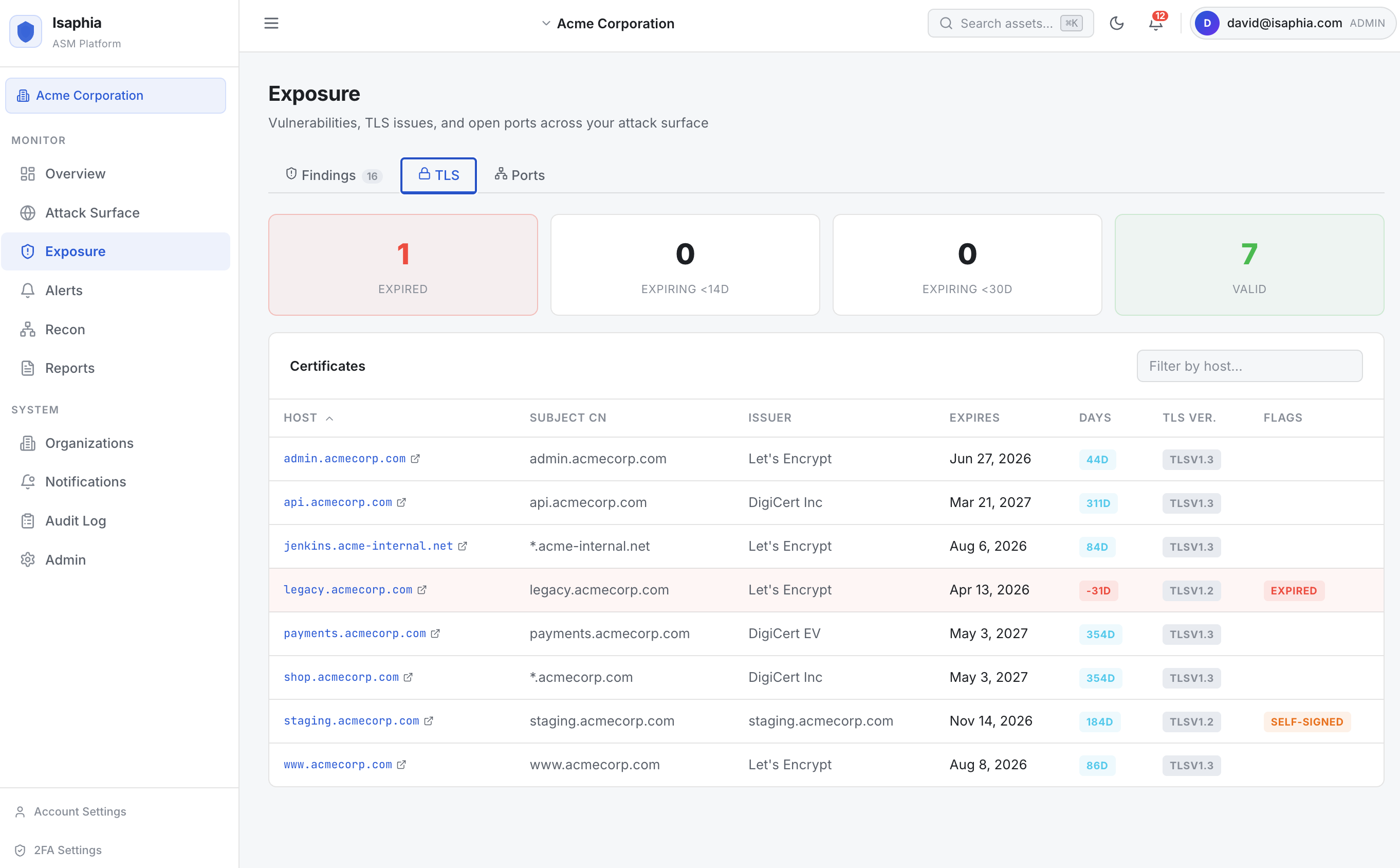The image size is (1400, 868).
Task: Filter certificates by the Expired card
Action: [x=403, y=265]
